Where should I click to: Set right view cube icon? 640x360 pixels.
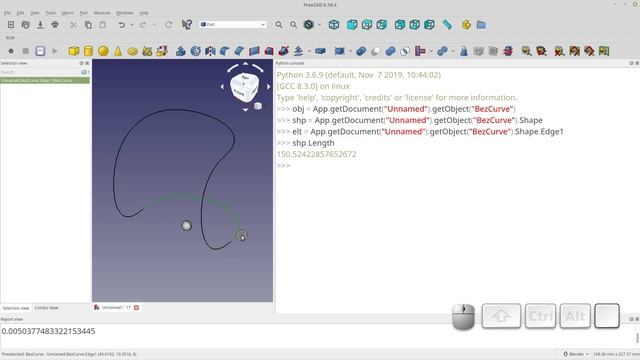click(382, 25)
